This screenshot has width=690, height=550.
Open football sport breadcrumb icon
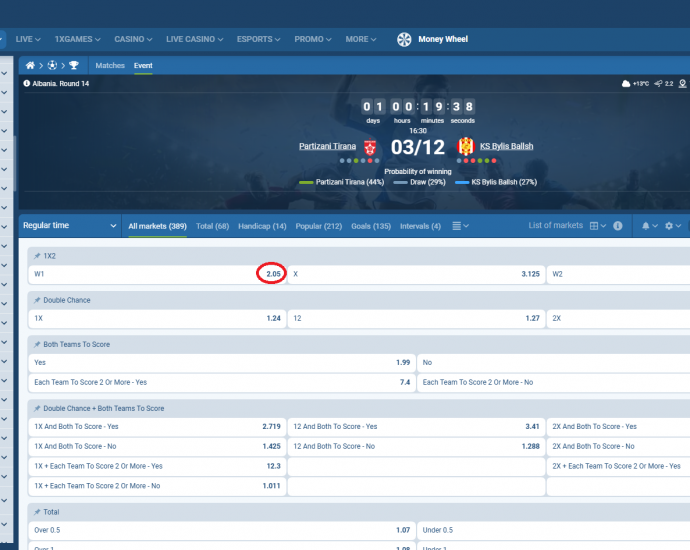[52, 66]
